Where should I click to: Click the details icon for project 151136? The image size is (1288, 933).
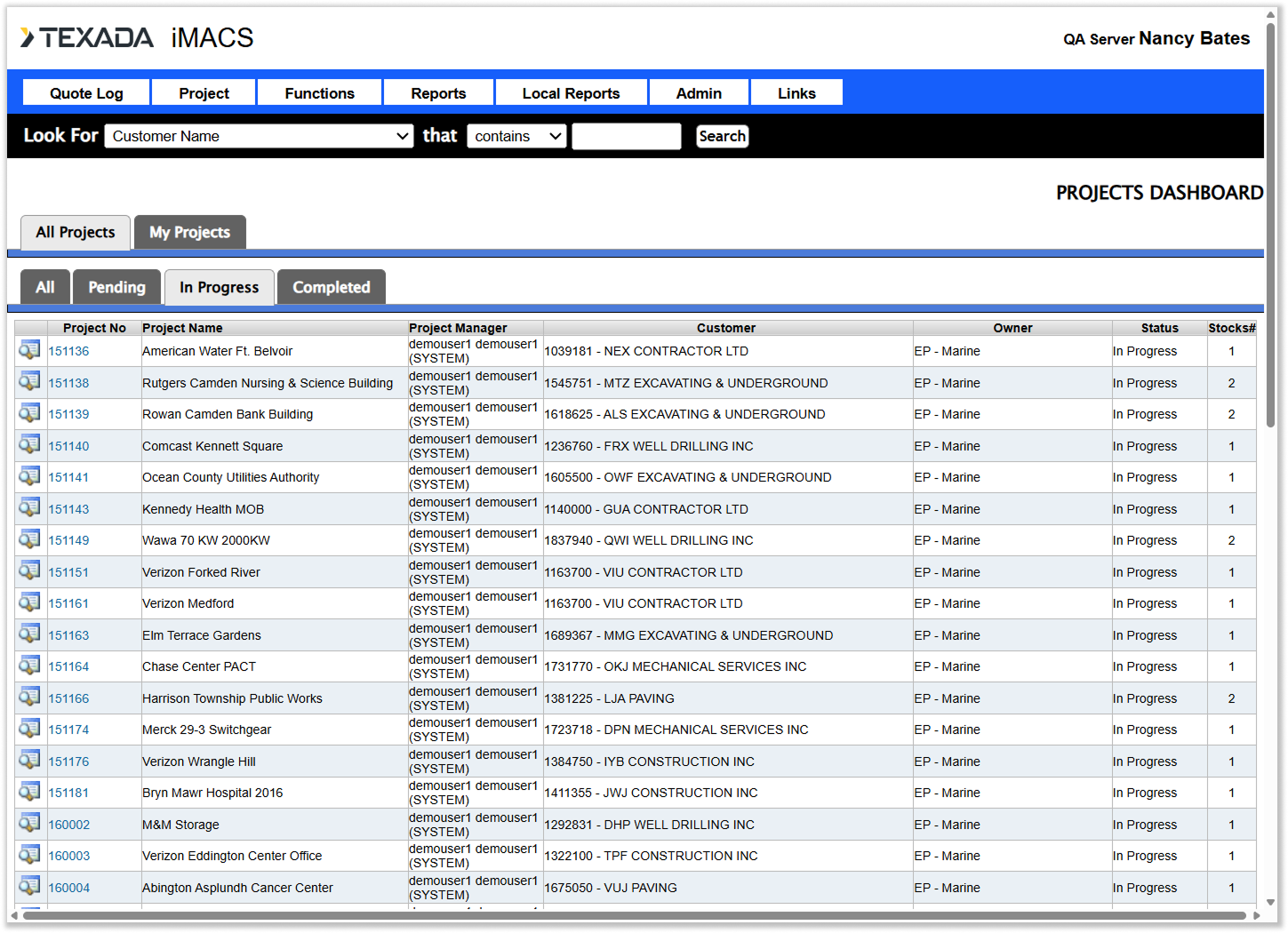click(29, 350)
